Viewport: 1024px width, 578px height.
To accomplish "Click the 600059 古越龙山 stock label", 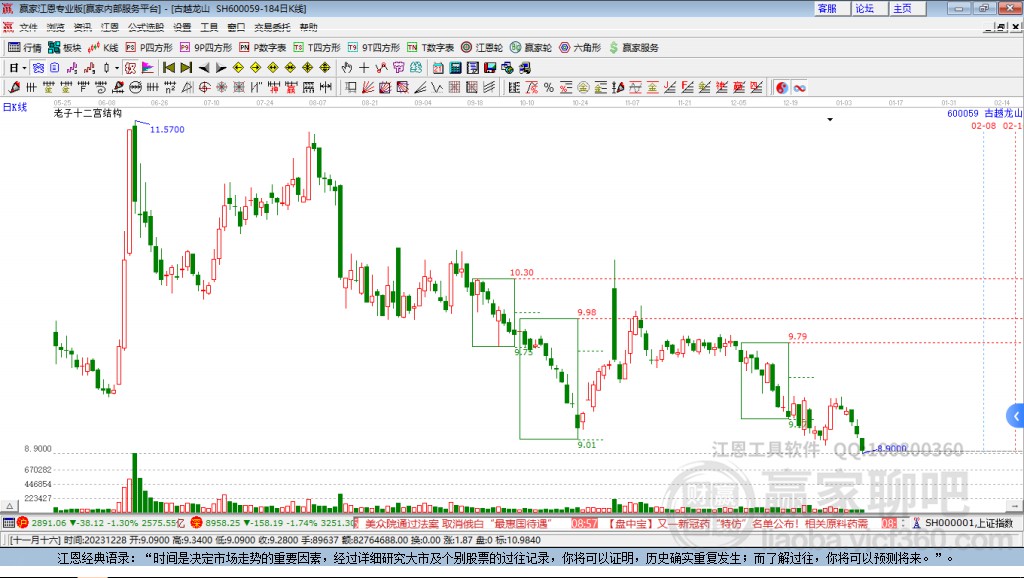I will (984, 113).
